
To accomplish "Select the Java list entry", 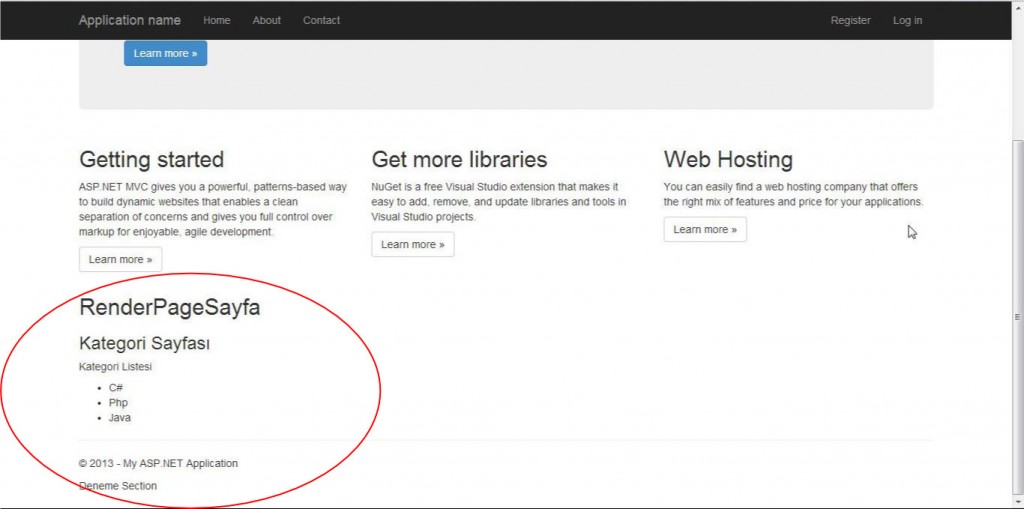I will [120, 418].
